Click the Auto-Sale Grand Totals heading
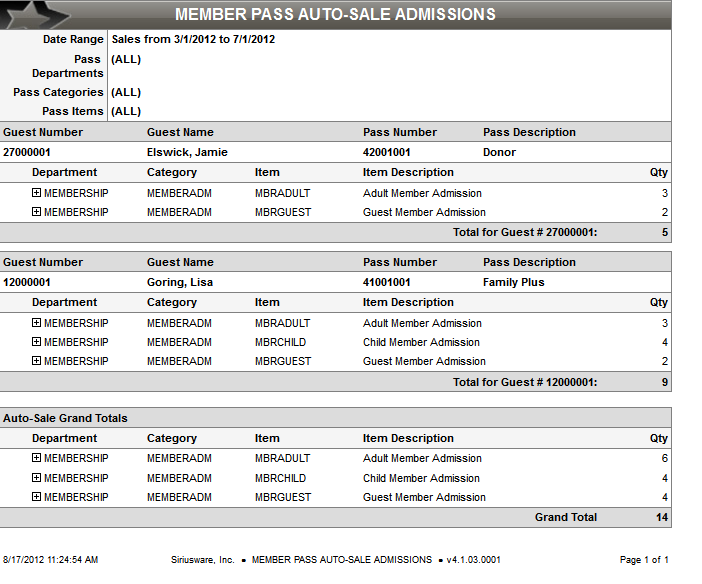The image size is (702, 584). tap(65, 418)
